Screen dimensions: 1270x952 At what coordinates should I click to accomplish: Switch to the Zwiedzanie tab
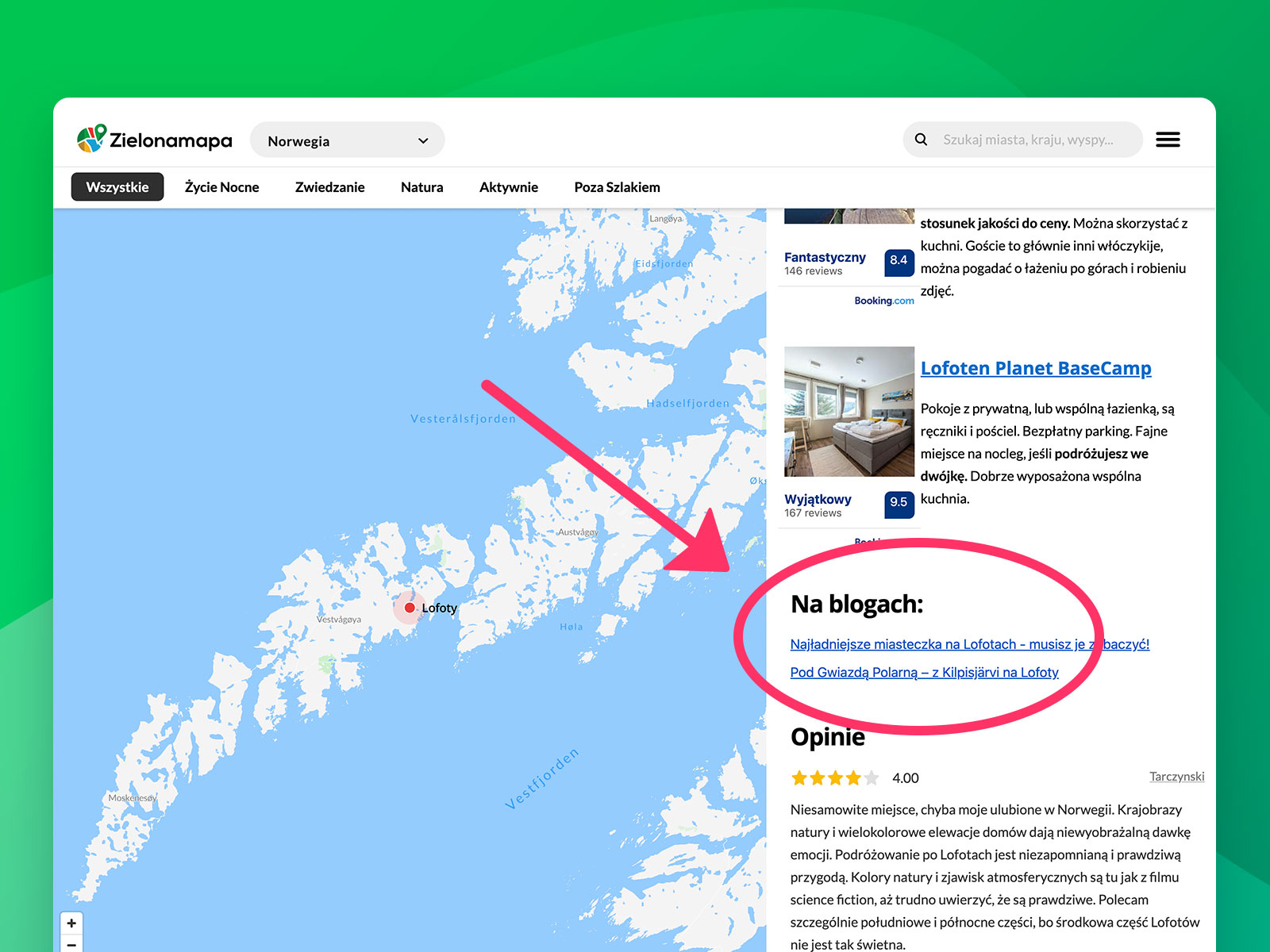point(330,187)
